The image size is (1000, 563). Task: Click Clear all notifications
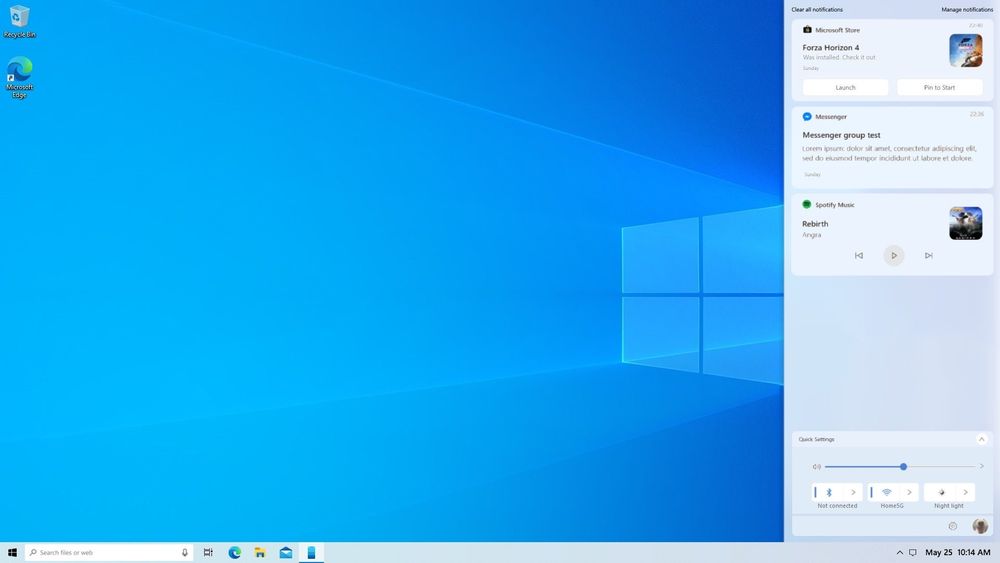coord(817,10)
